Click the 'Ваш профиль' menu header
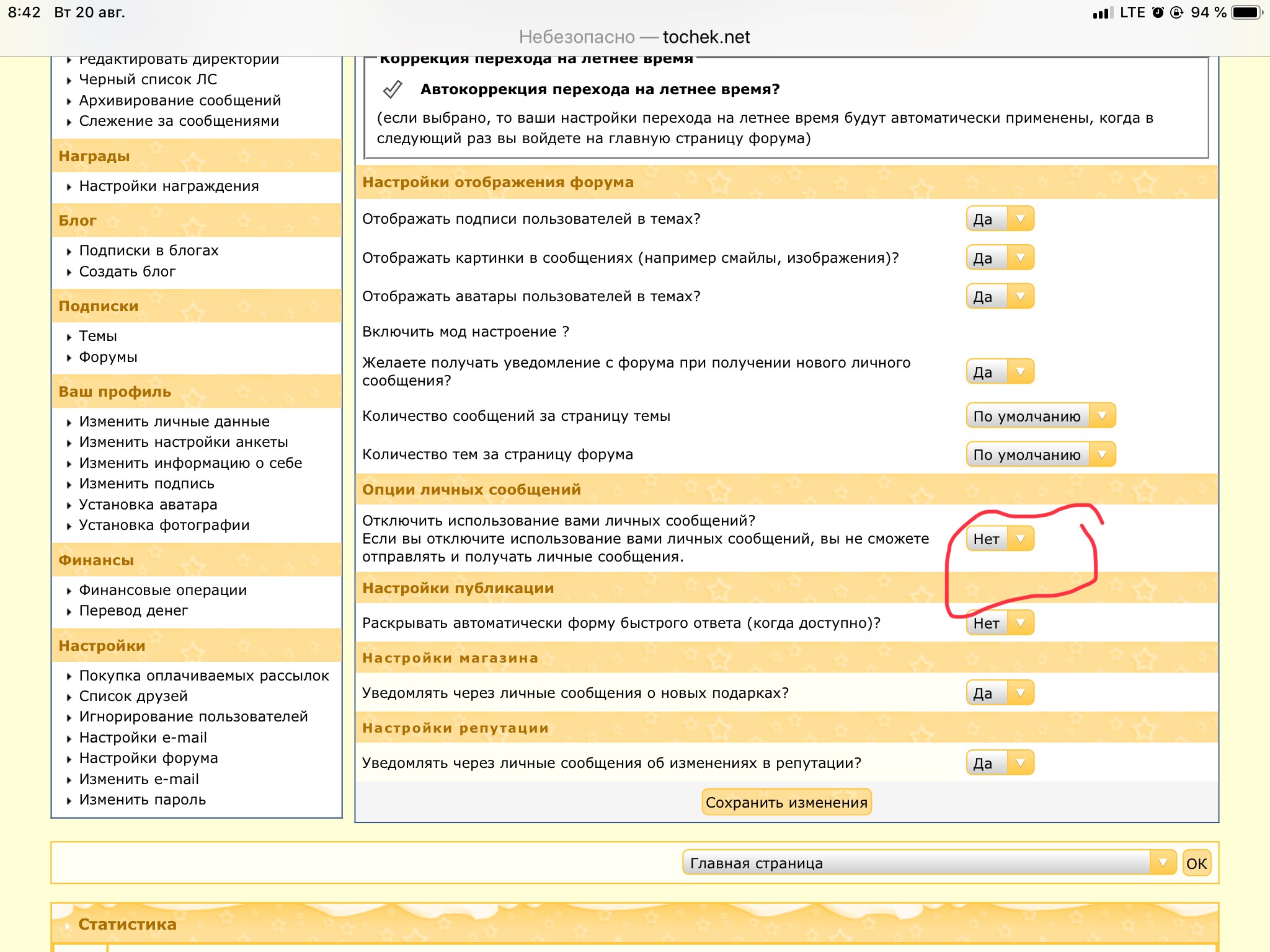 [x=115, y=392]
